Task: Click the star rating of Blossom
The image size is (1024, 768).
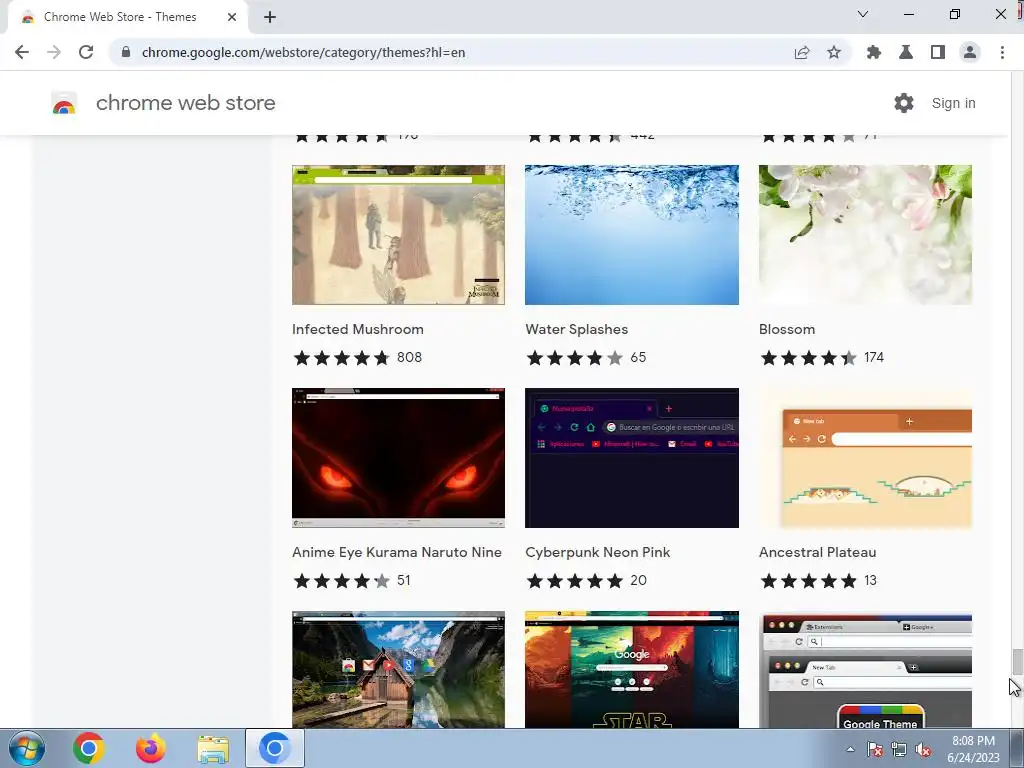Action: point(808,358)
